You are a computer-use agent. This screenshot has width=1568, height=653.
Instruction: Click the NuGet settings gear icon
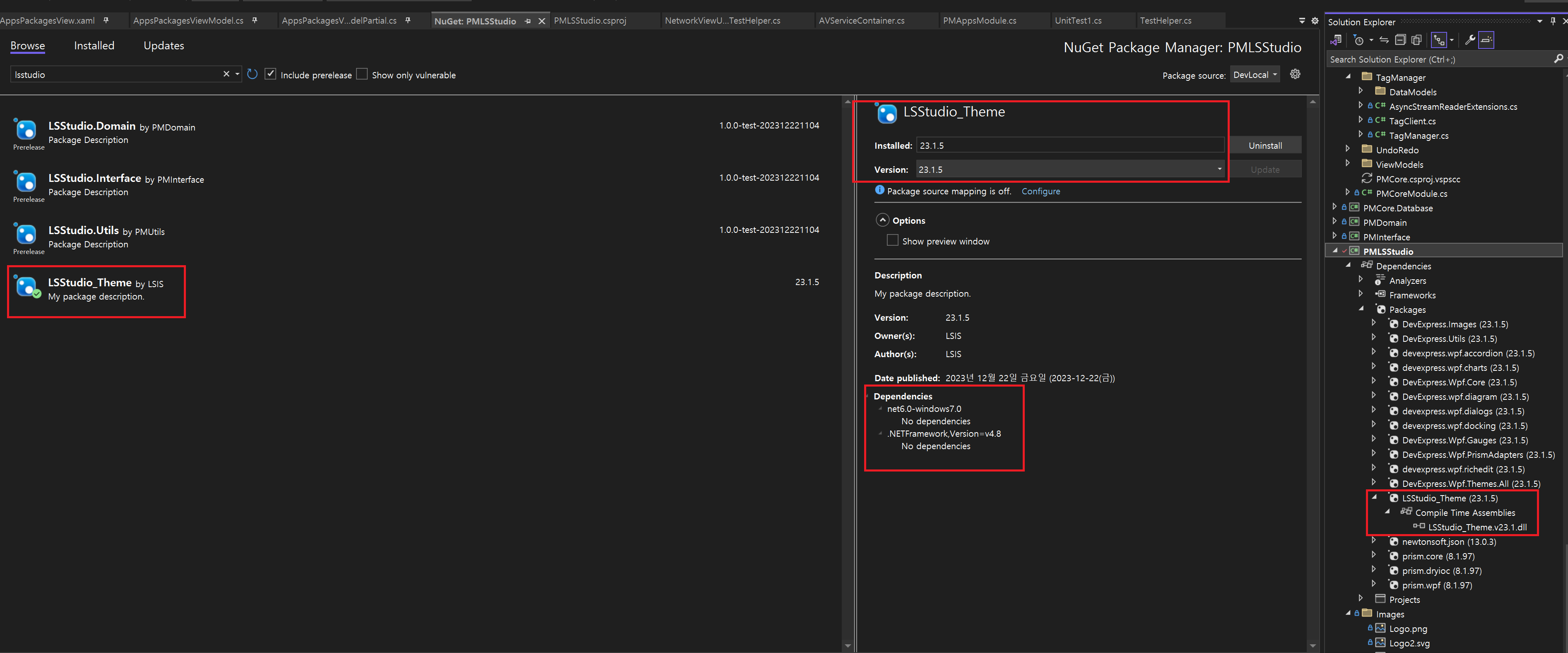(1295, 74)
